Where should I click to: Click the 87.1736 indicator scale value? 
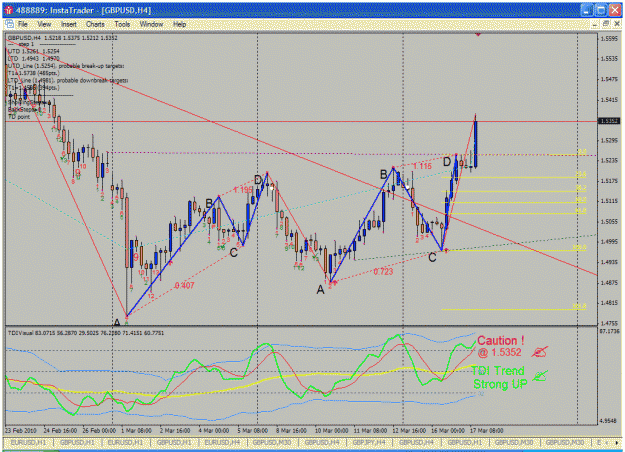[609, 331]
